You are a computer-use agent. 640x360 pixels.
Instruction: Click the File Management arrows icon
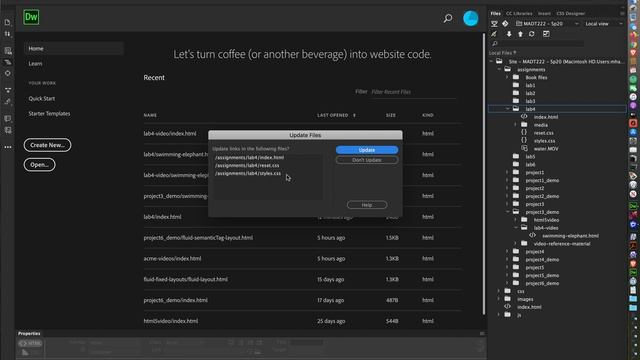(x=7, y=34)
